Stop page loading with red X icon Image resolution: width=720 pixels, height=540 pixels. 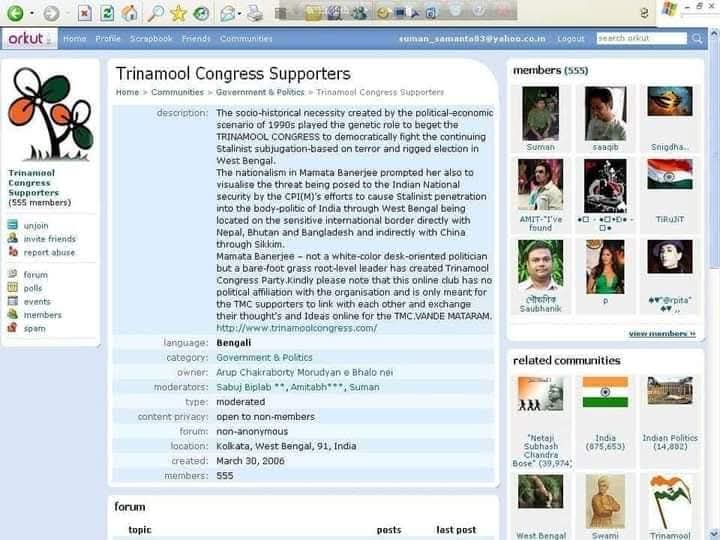click(x=84, y=13)
